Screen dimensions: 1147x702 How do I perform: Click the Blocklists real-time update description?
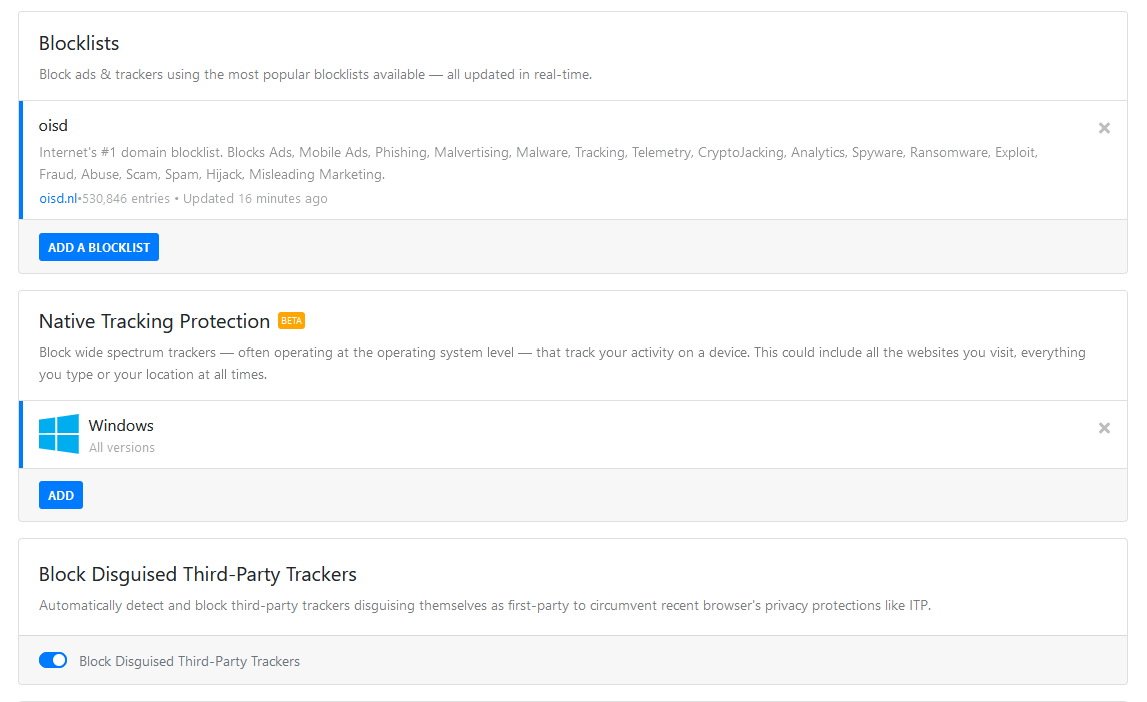click(315, 75)
